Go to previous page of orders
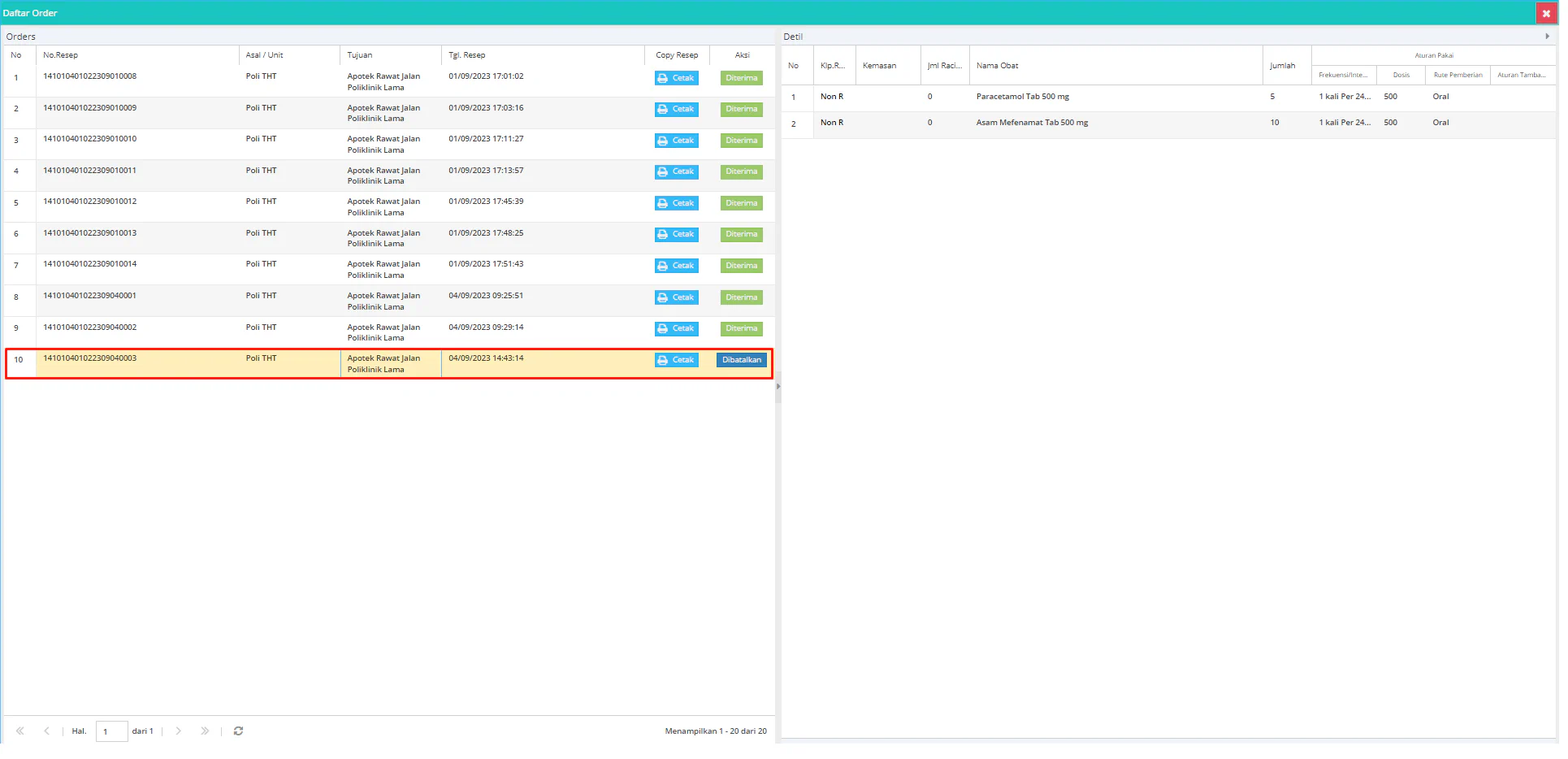Viewport: 1568px width, 759px height. point(46,731)
